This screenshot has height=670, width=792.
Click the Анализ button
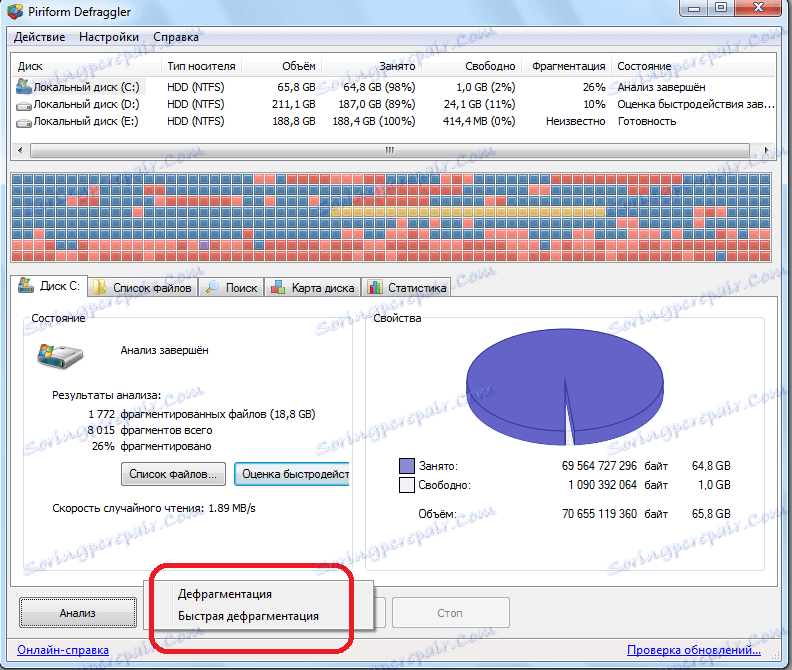[x=78, y=613]
